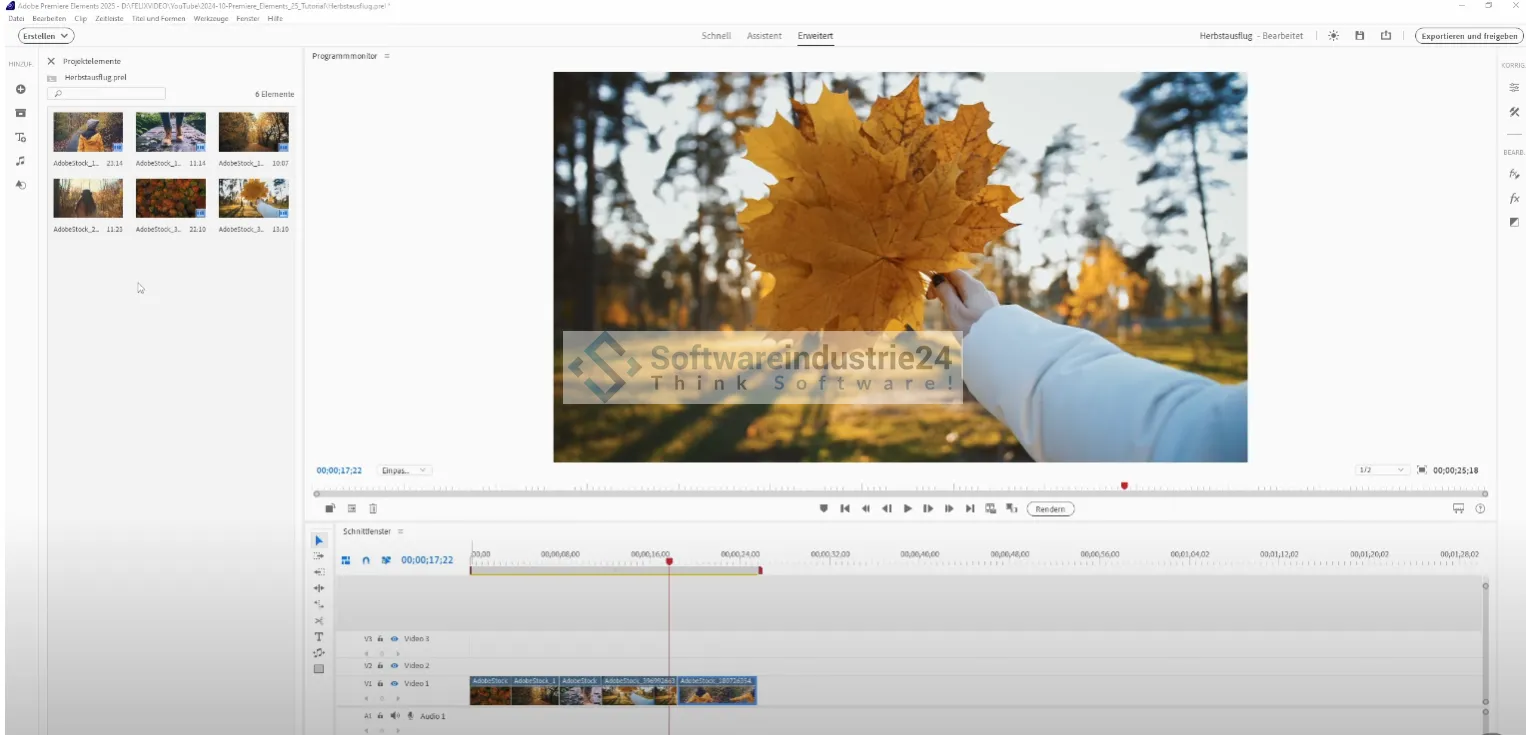Click Exportieren und freigeben button
The image size is (1526, 735).
1469,36
